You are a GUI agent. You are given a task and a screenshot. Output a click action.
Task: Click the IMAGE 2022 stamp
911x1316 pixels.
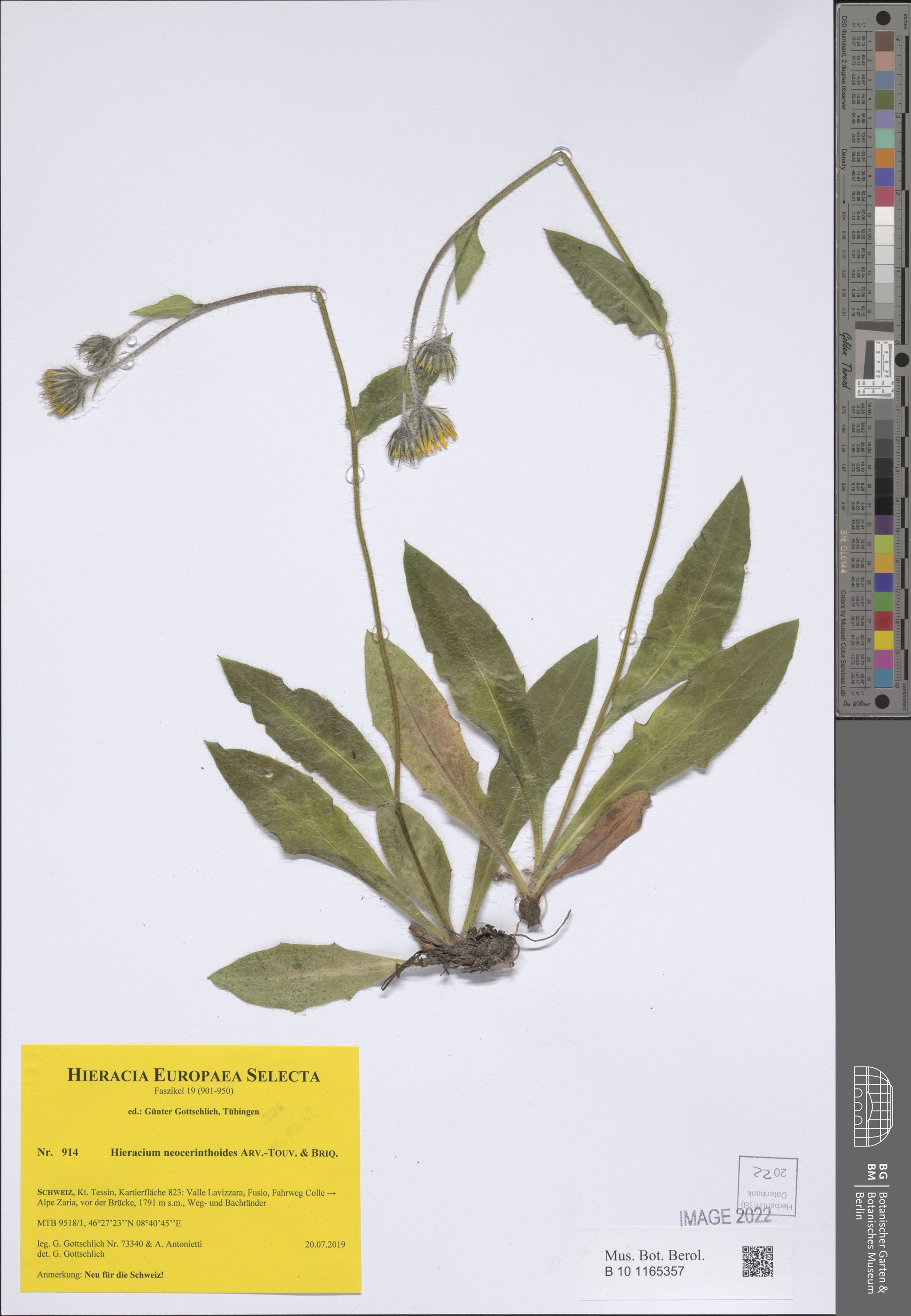tap(725, 1217)
